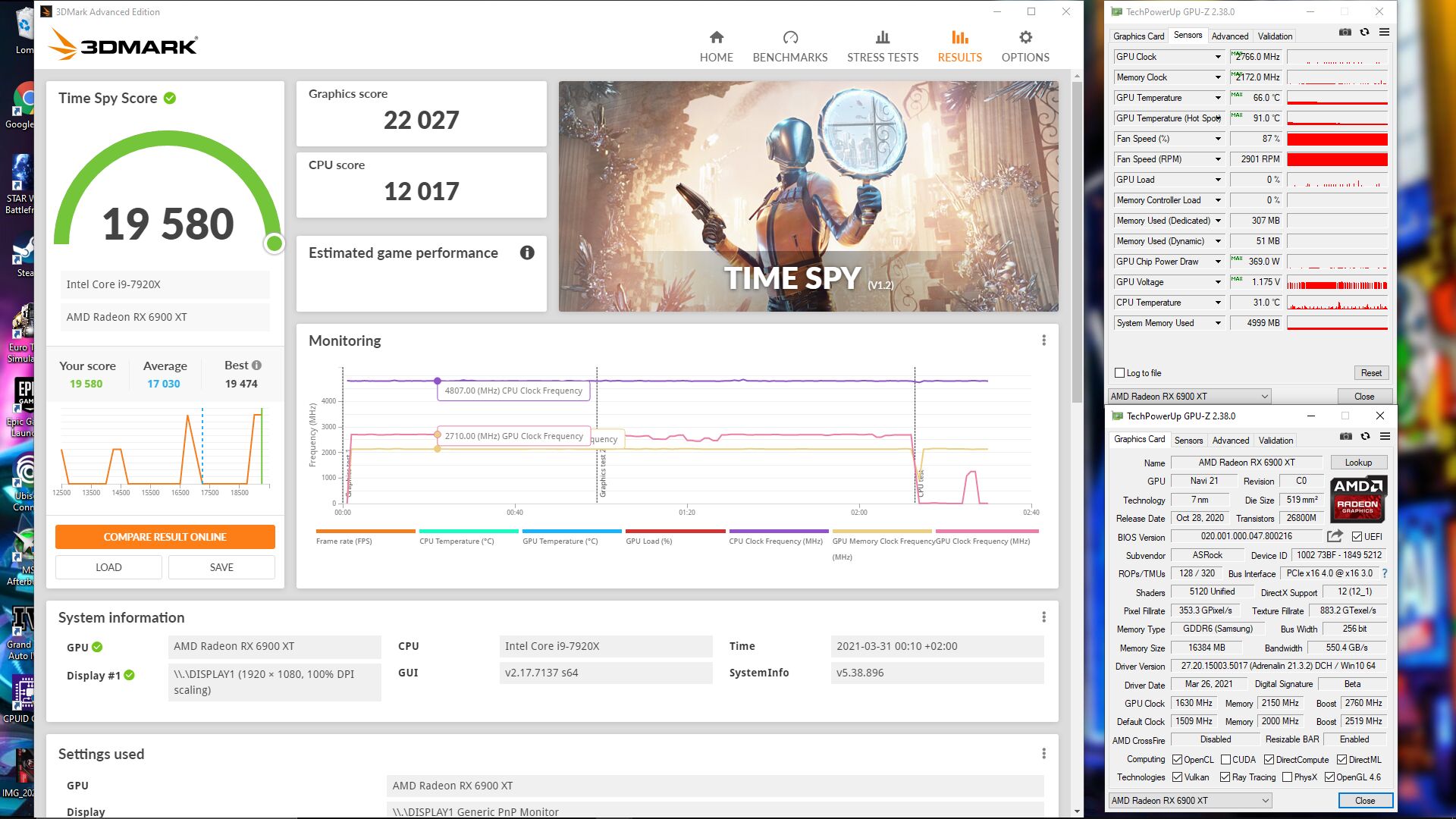Image resolution: width=1456 pixels, height=819 pixels.
Task: Click the 3DMark logo
Action: click(123, 45)
